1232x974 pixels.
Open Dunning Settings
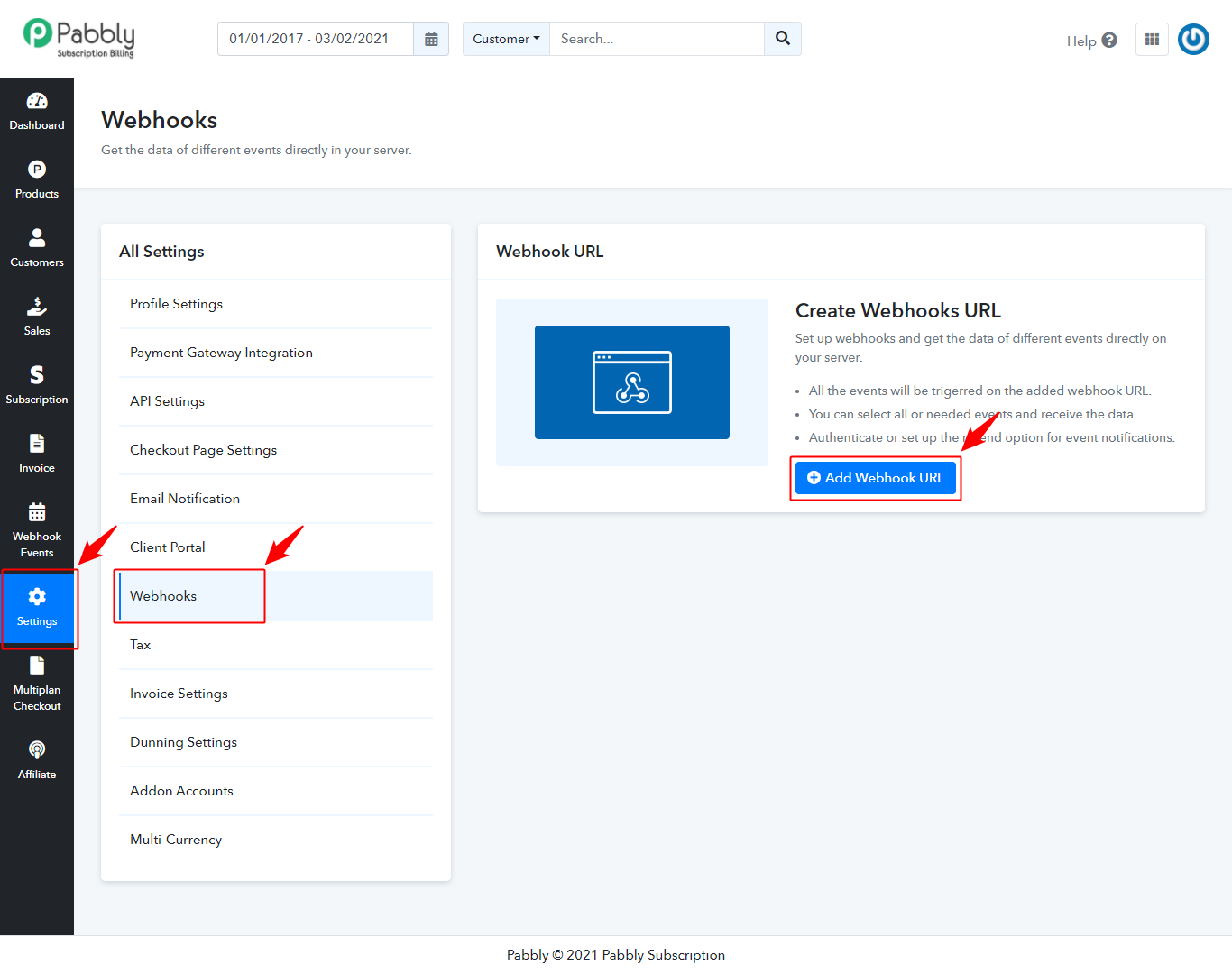pyautogui.click(x=276, y=742)
